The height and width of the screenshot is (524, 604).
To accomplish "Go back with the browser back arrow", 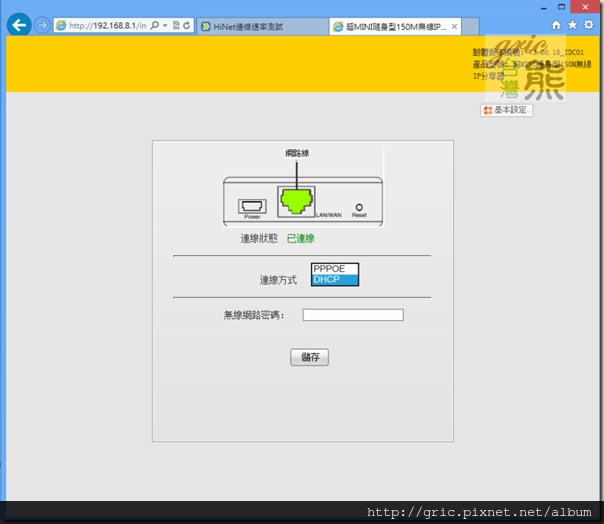I will click(x=19, y=25).
